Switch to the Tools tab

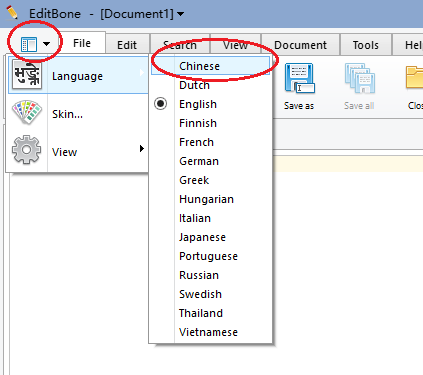pos(366,45)
